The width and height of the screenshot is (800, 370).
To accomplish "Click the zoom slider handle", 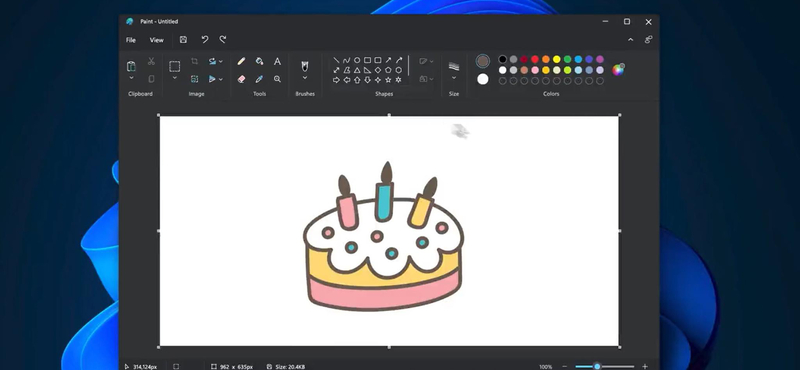I will click(x=597, y=366).
